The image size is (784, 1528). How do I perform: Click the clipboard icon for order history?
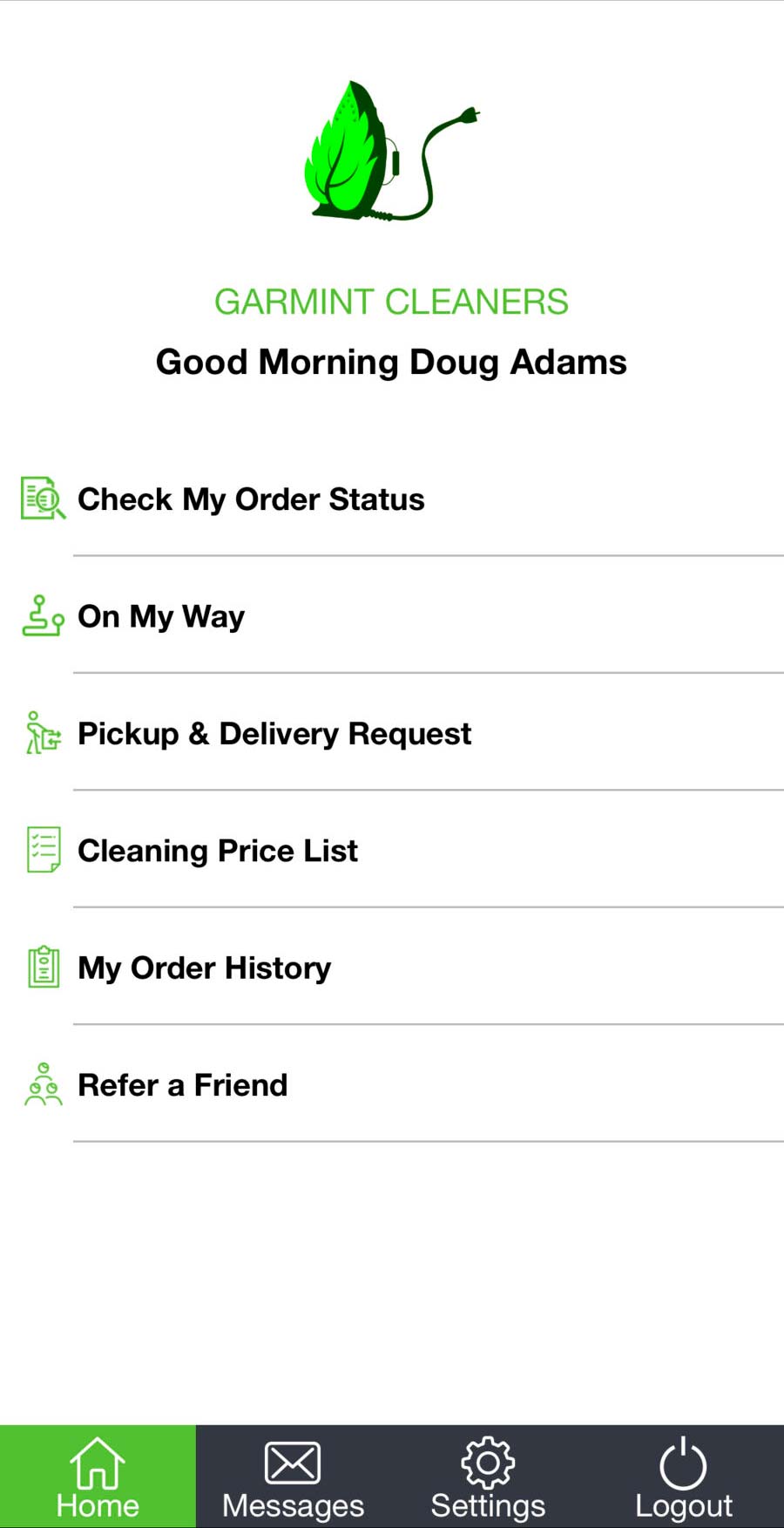43,967
